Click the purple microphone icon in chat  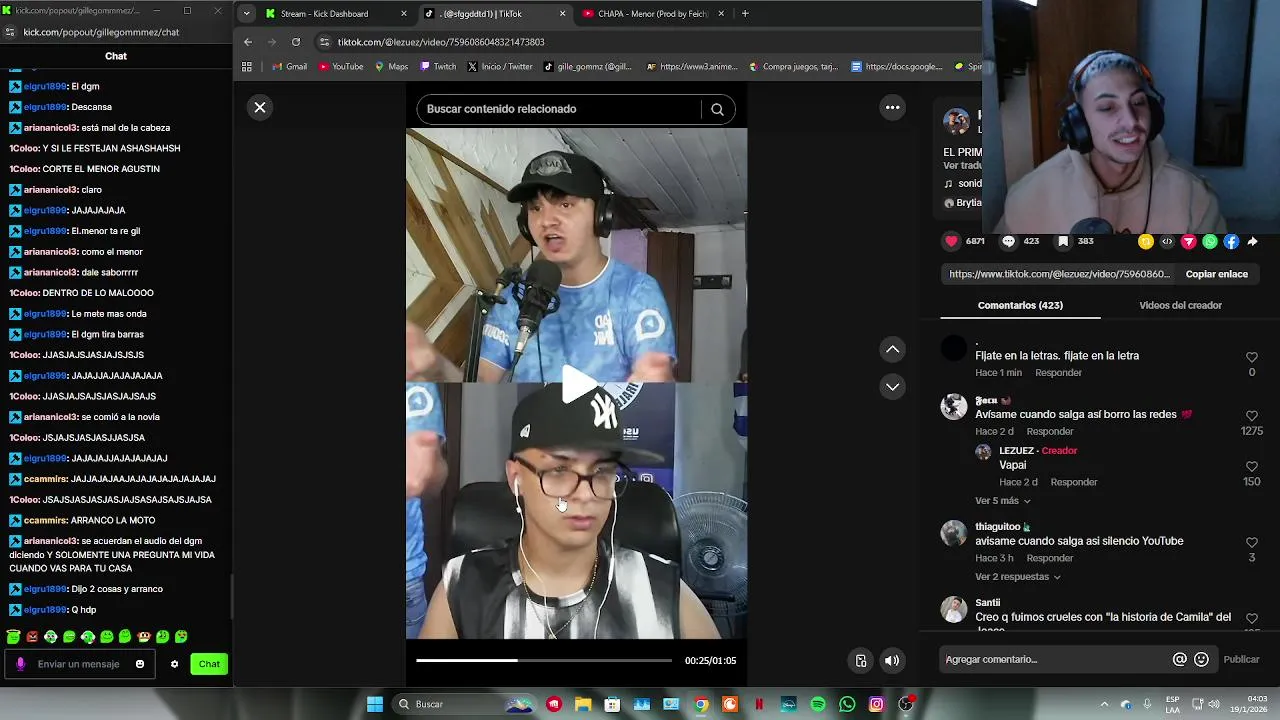coord(20,664)
